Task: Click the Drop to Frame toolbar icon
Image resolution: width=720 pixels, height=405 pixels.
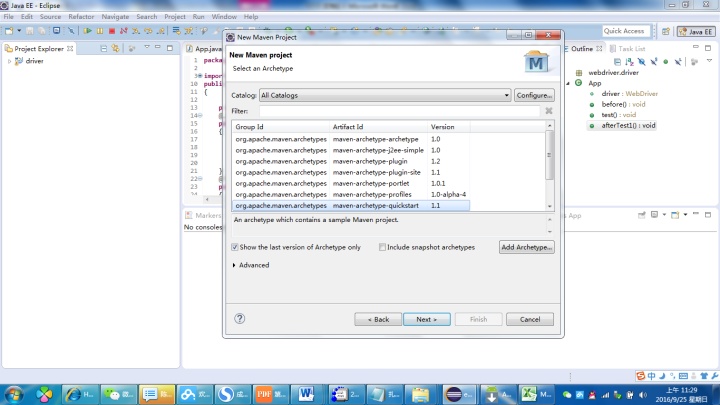Action: 176,31
